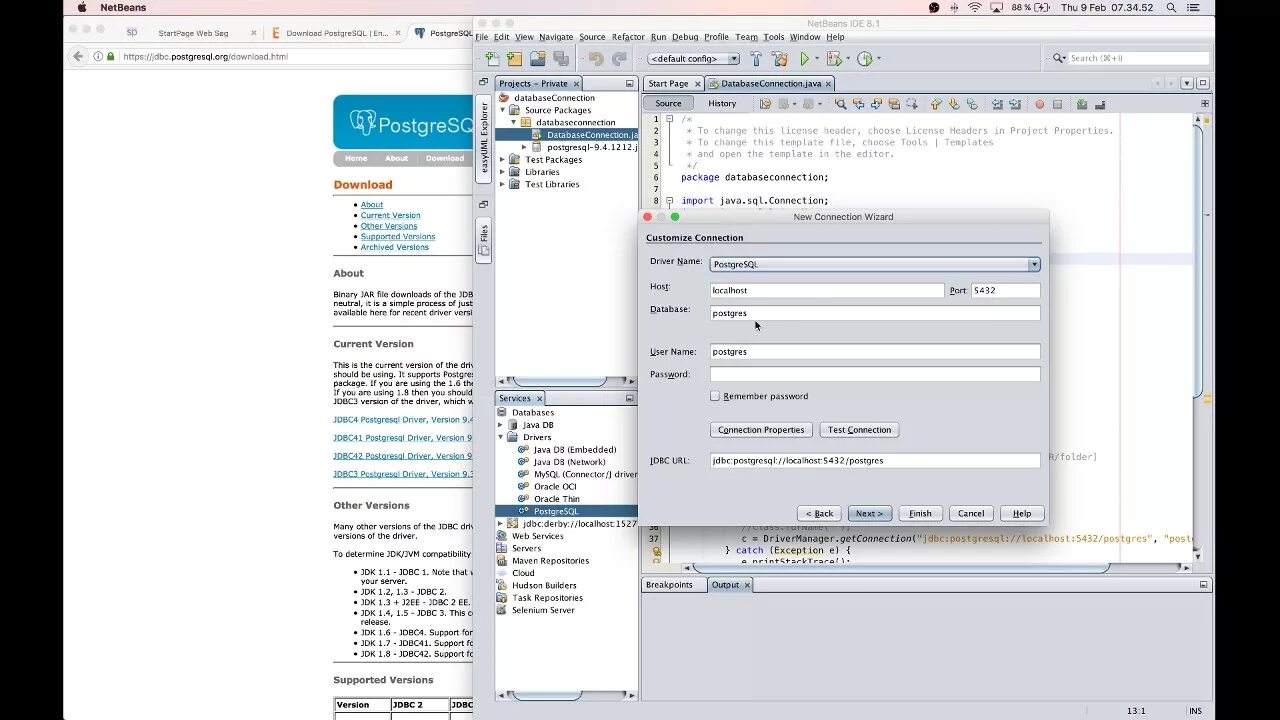Click the Cancel button in wizard
Viewport: 1280px width, 720px height.
(971, 513)
